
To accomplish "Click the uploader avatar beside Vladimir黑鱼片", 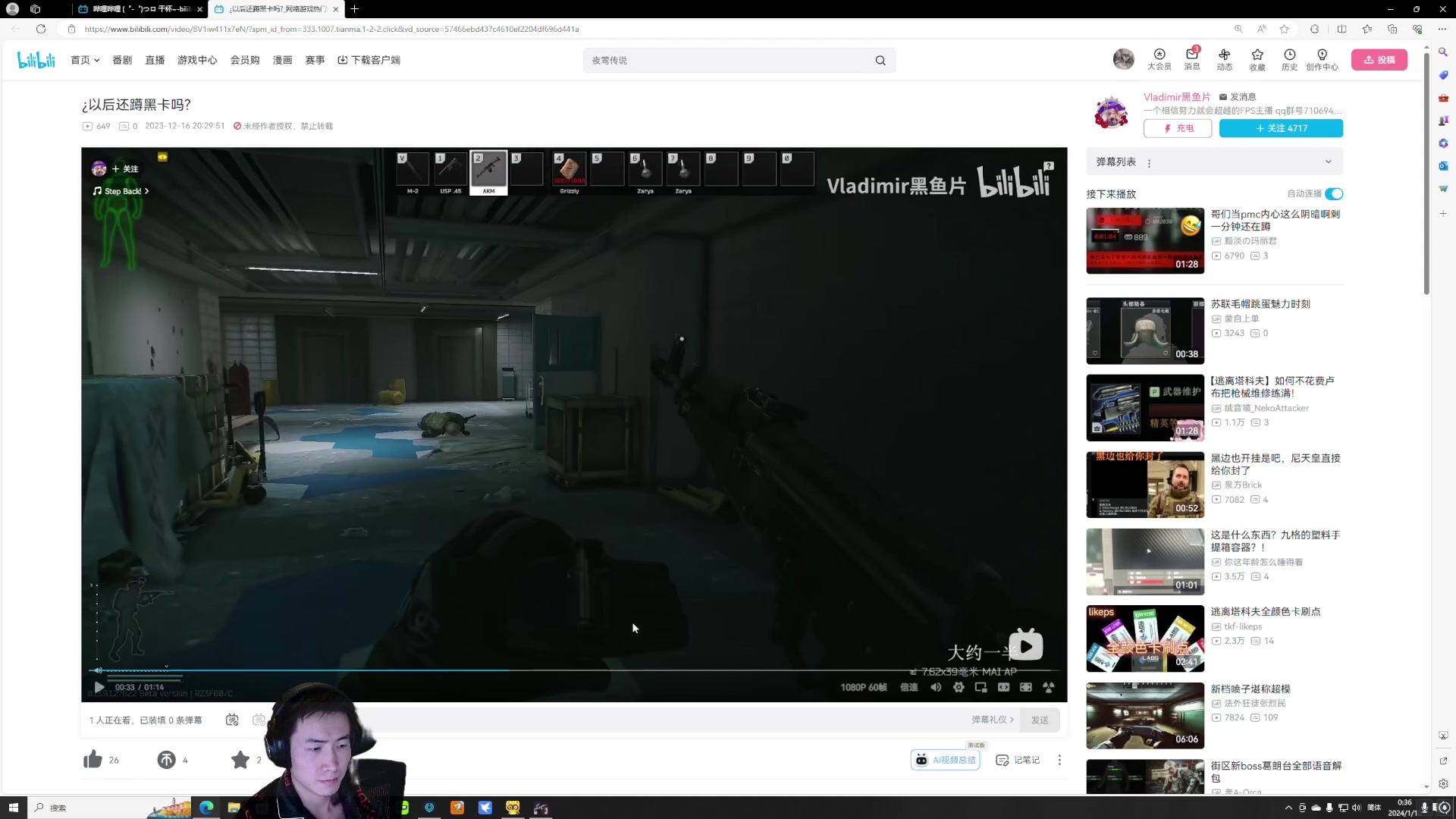I will [1111, 112].
